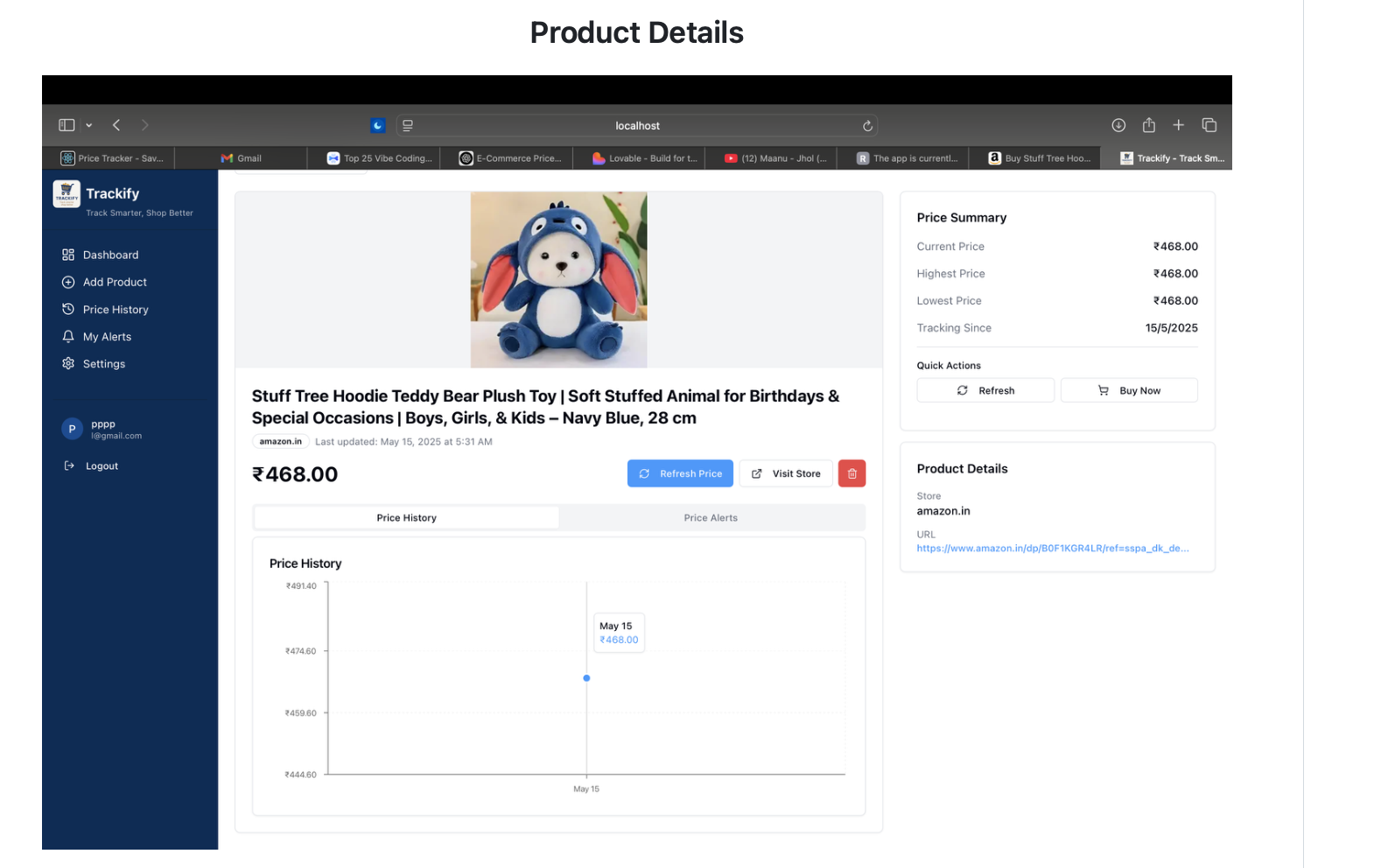Click the Refresh button in Quick Actions

pyautogui.click(x=985, y=390)
